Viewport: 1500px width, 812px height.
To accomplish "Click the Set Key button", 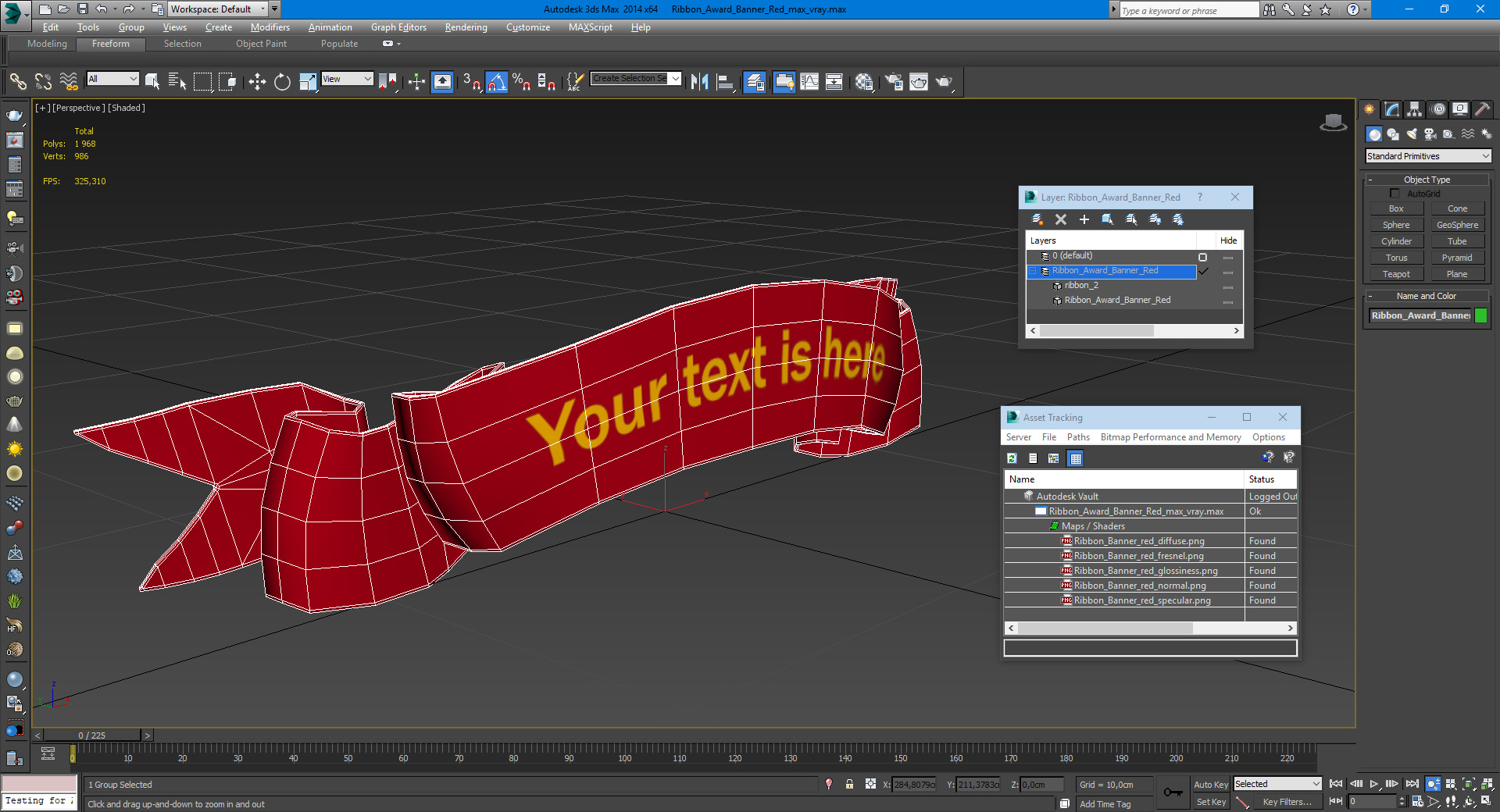I will [1211, 802].
